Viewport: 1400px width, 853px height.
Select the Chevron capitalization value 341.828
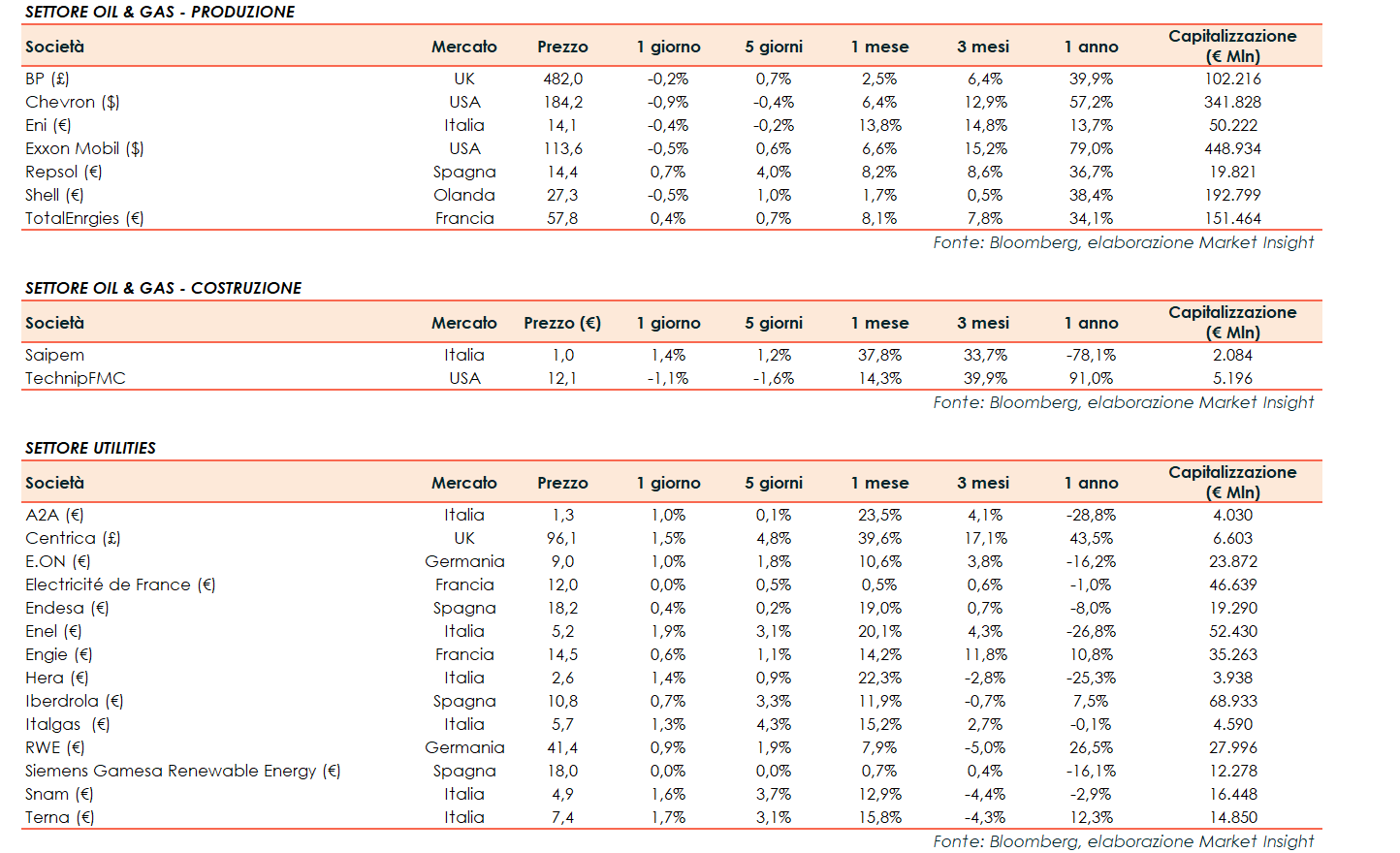[x=1232, y=102]
